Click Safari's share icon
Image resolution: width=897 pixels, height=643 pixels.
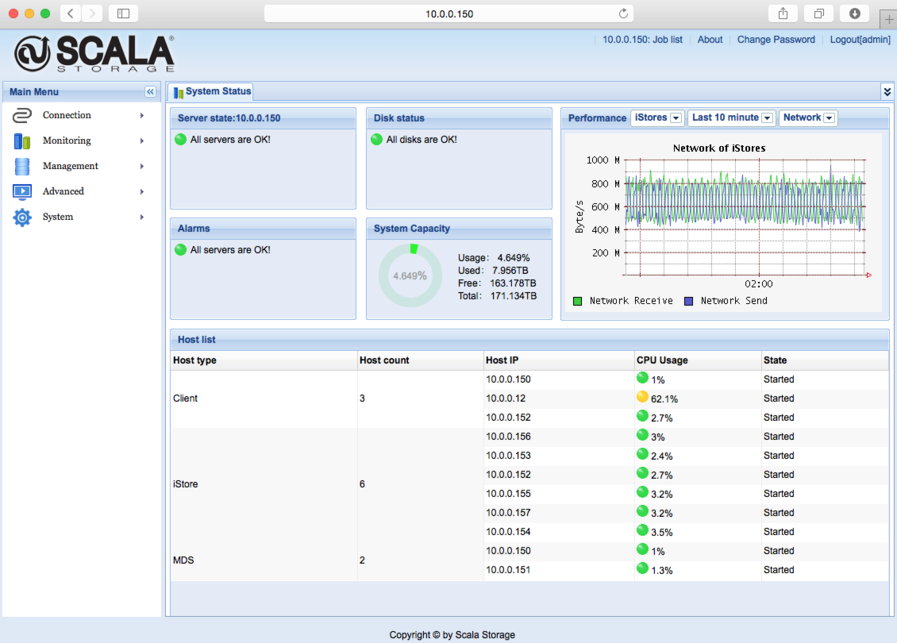pyautogui.click(x=782, y=13)
